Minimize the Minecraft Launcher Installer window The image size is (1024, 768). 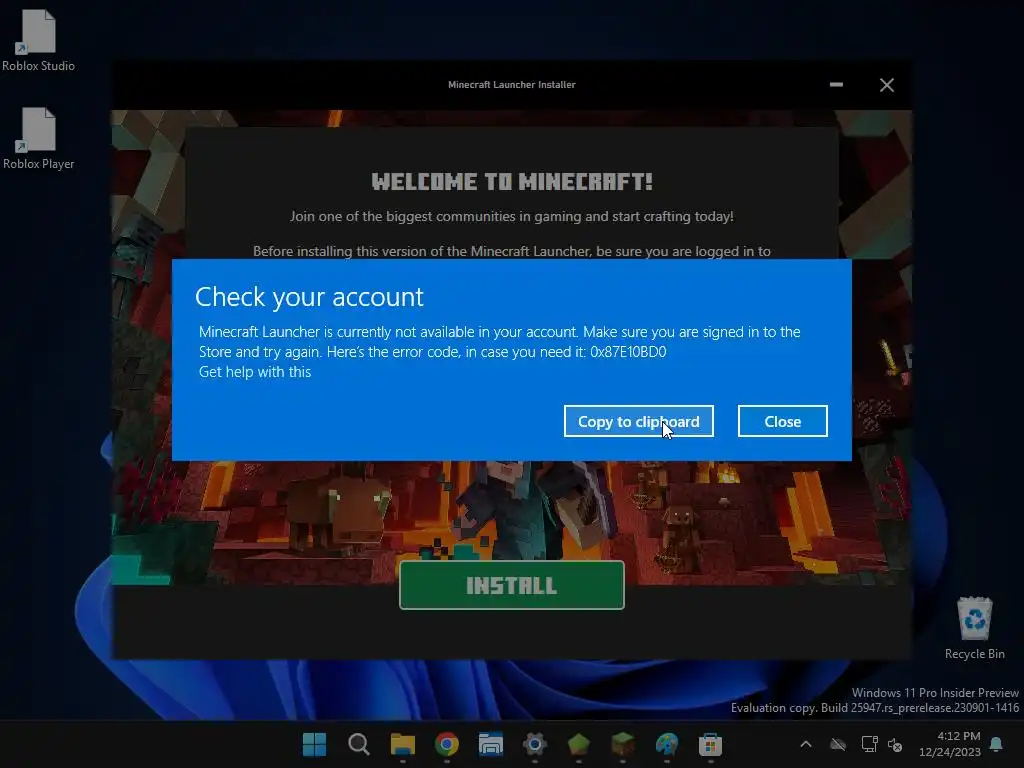coord(836,85)
